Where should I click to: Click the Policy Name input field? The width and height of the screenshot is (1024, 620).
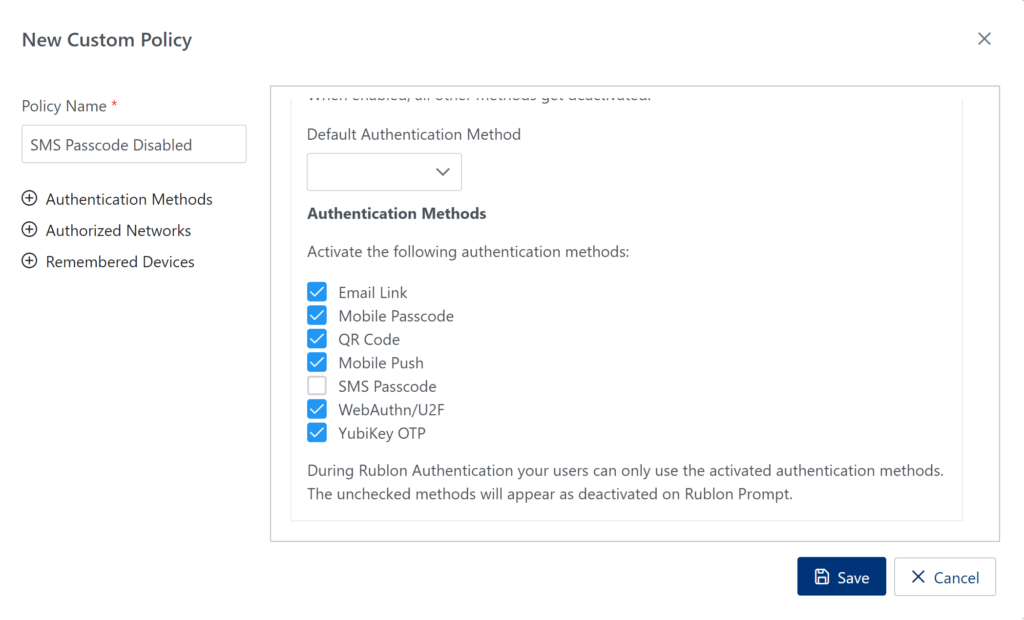click(x=133, y=144)
